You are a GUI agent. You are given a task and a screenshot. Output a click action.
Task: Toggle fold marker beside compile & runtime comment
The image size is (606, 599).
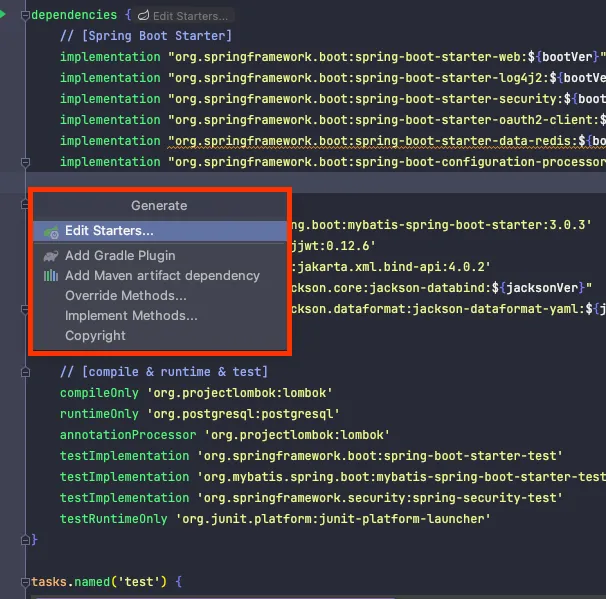26,373
